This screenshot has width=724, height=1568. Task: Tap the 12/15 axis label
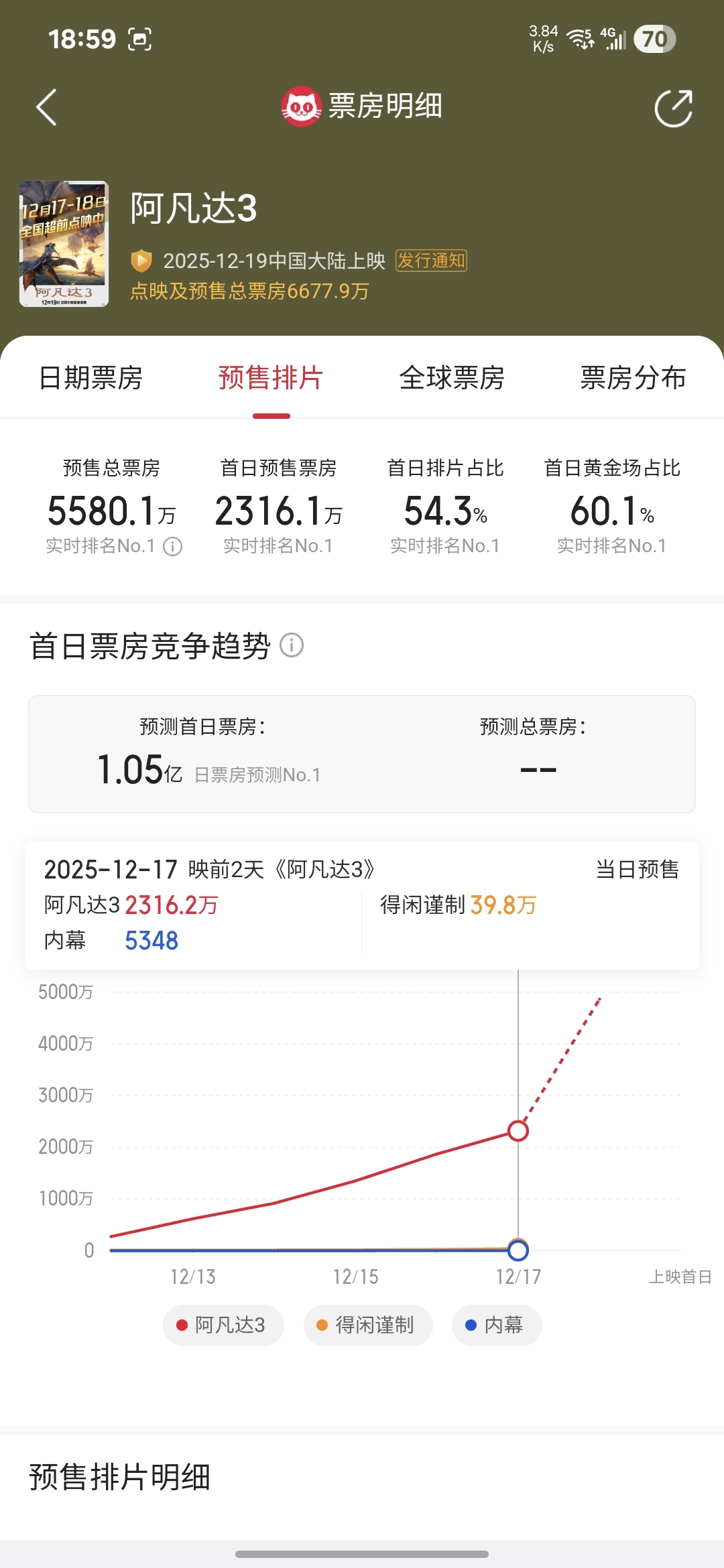click(356, 1277)
